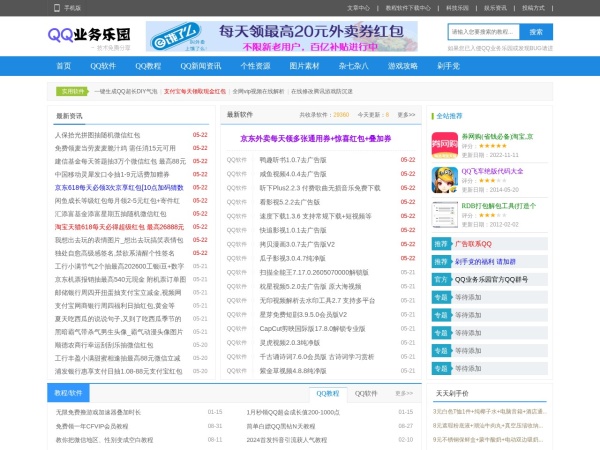The height and width of the screenshot is (450, 600).
Task: Open QQ软件 navigation menu
Action: tap(103, 66)
